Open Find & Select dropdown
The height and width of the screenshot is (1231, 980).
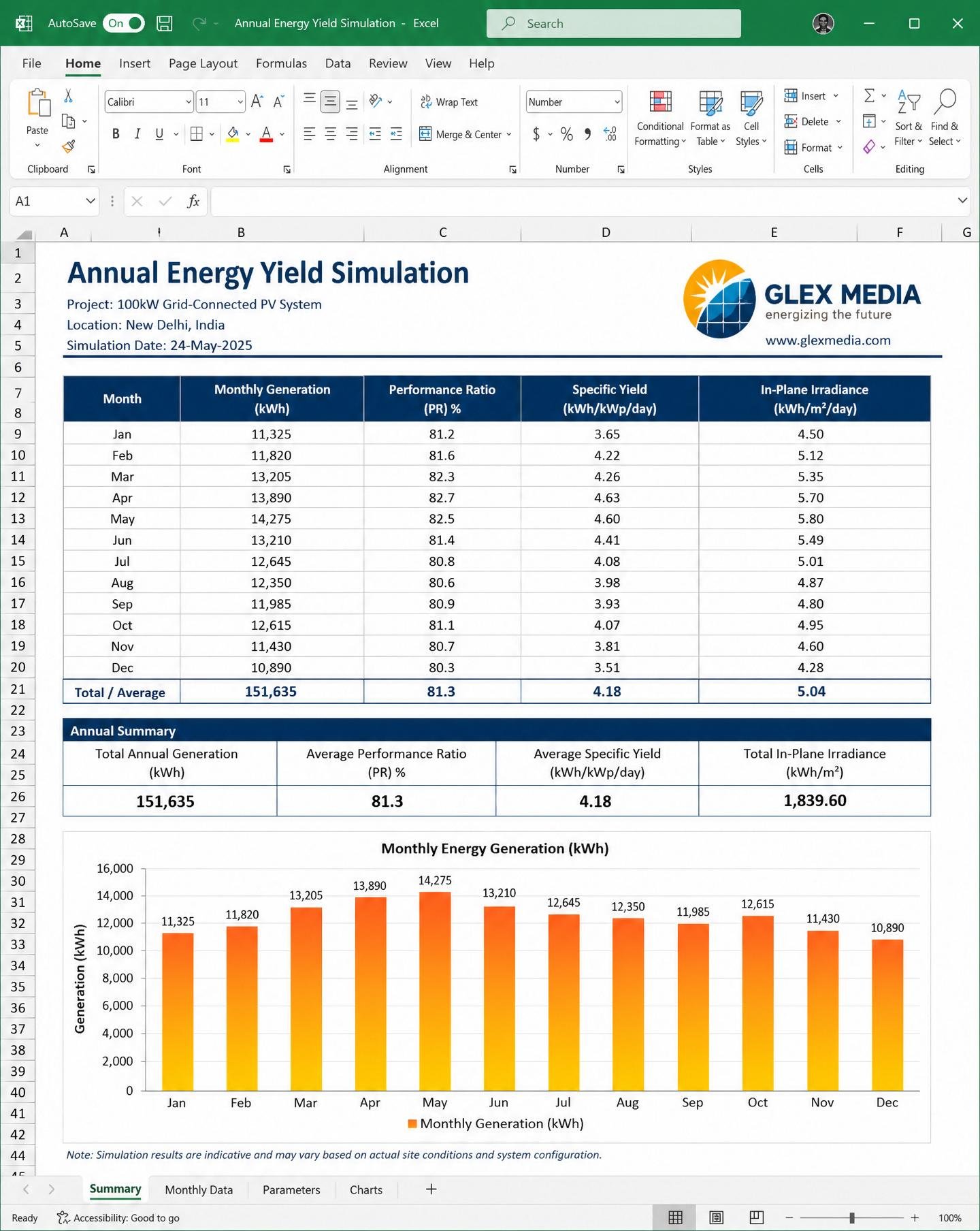tap(945, 118)
